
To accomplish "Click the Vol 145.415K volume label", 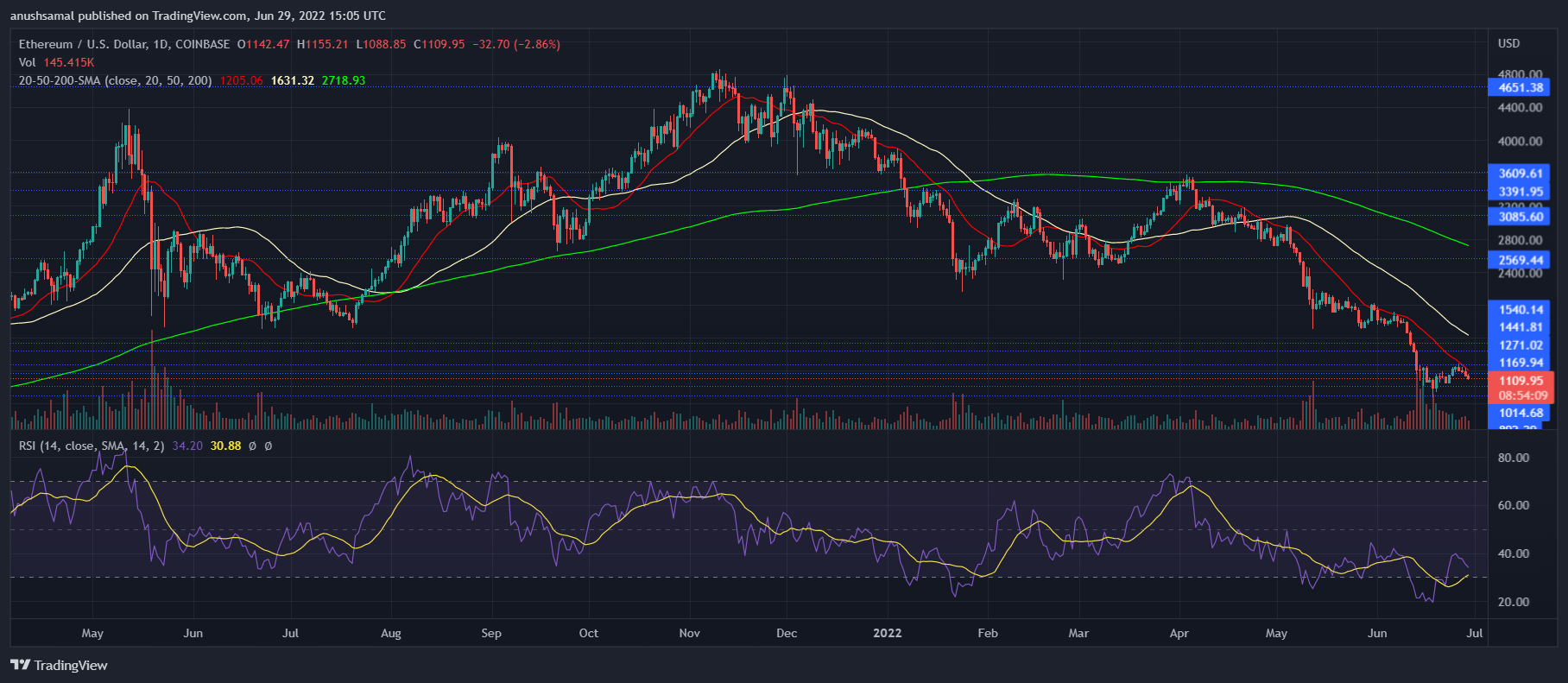I will tap(57, 62).
